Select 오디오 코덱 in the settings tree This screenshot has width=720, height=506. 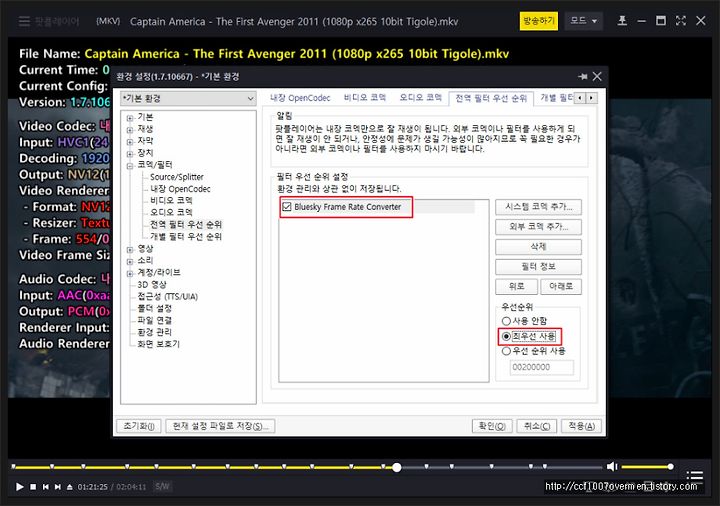[171, 213]
